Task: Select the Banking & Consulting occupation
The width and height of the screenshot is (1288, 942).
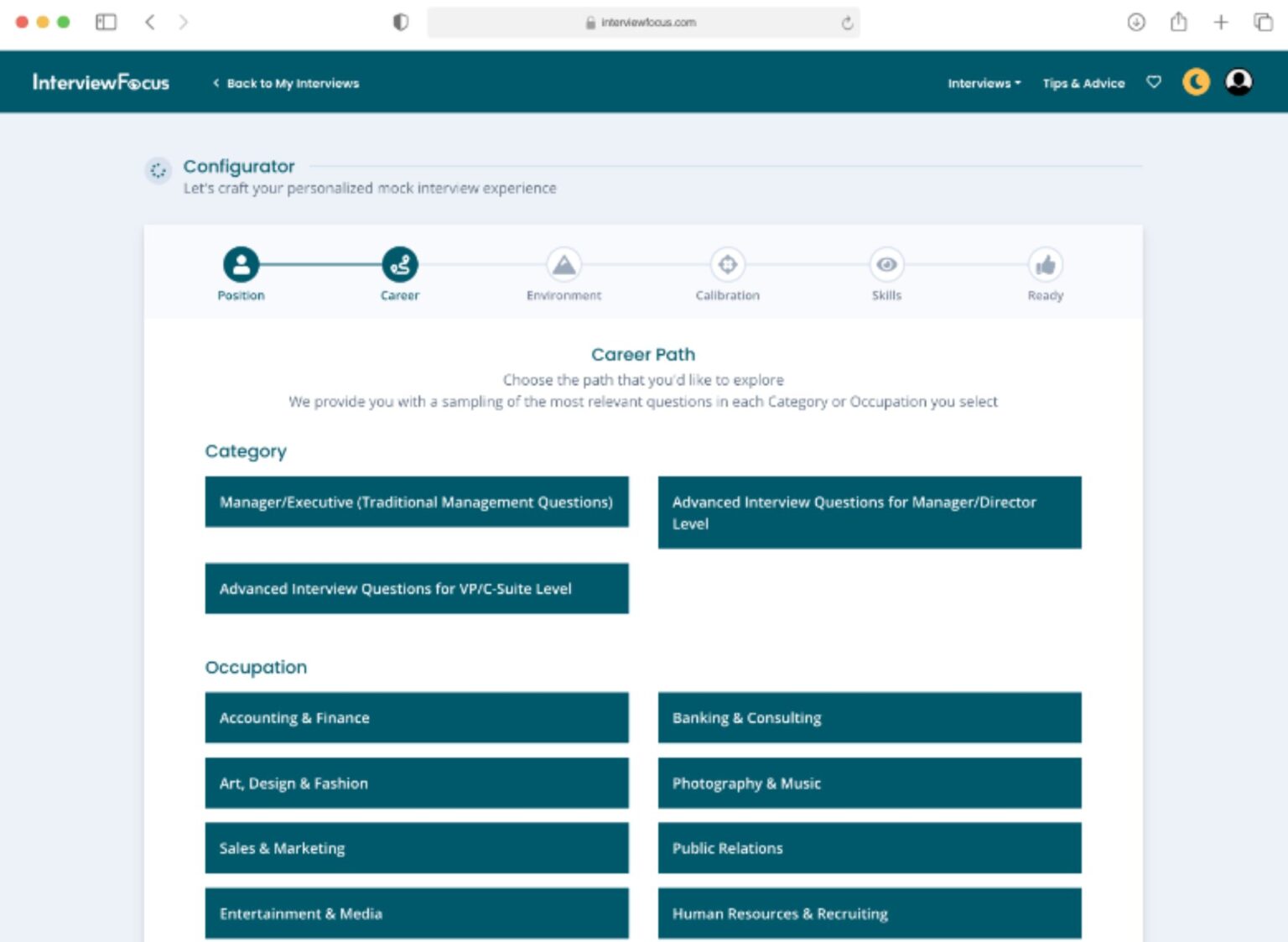Action: tap(869, 718)
